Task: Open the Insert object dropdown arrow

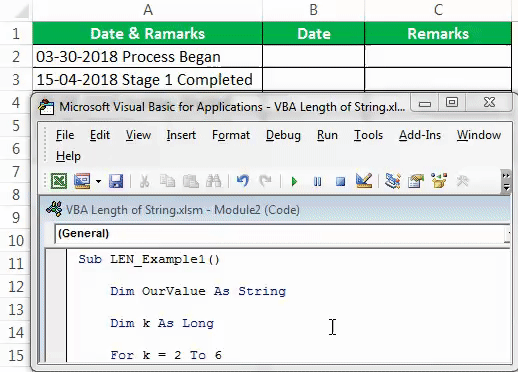Action: point(98,181)
